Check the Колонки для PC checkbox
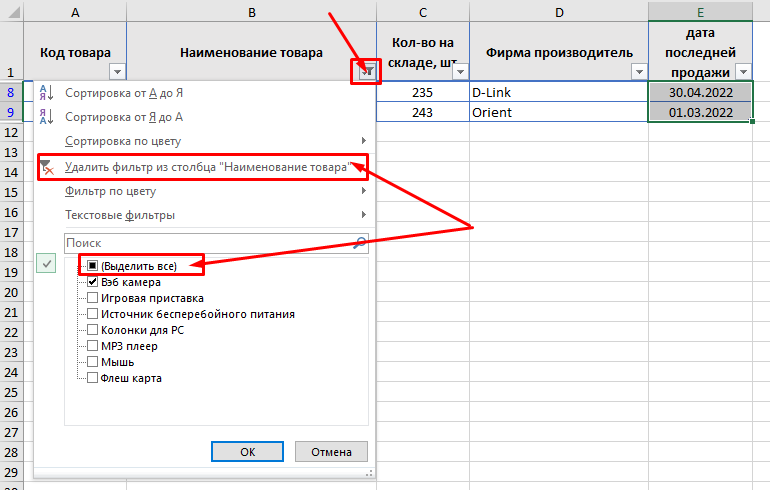This screenshot has width=770, height=490. tap(92, 330)
